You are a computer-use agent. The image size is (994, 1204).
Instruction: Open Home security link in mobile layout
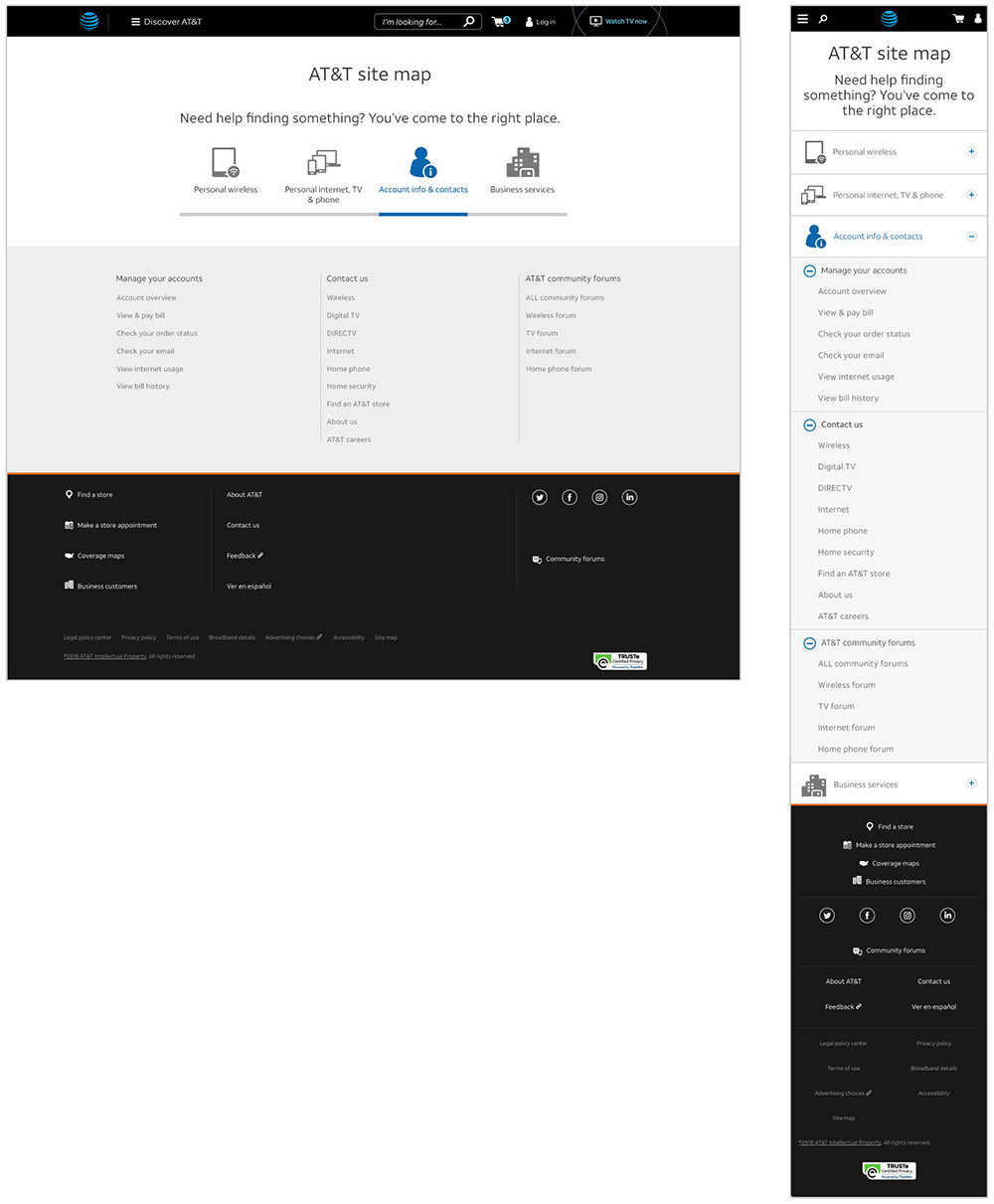[846, 553]
